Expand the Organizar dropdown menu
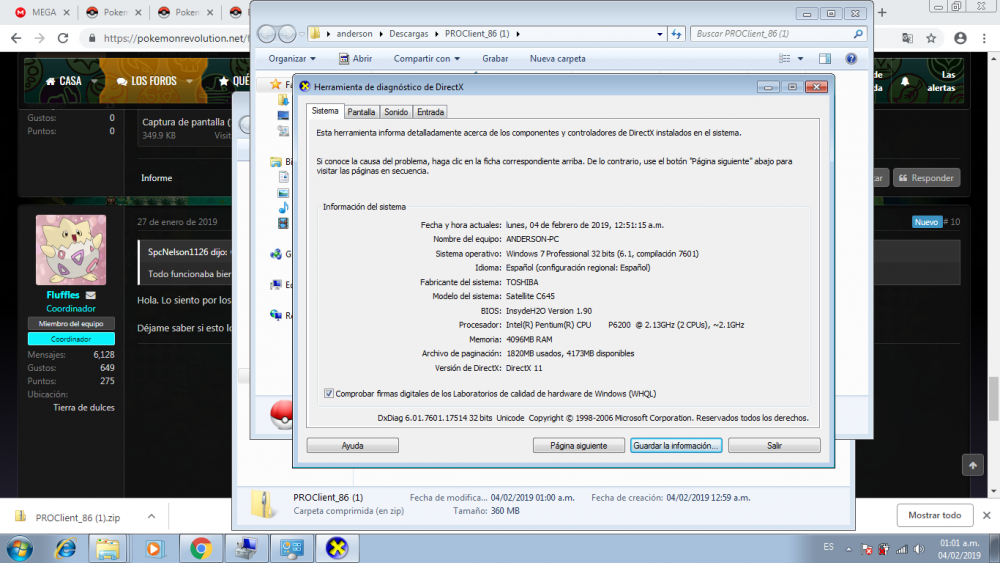The height and width of the screenshot is (563, 1000). pos(292,59)
